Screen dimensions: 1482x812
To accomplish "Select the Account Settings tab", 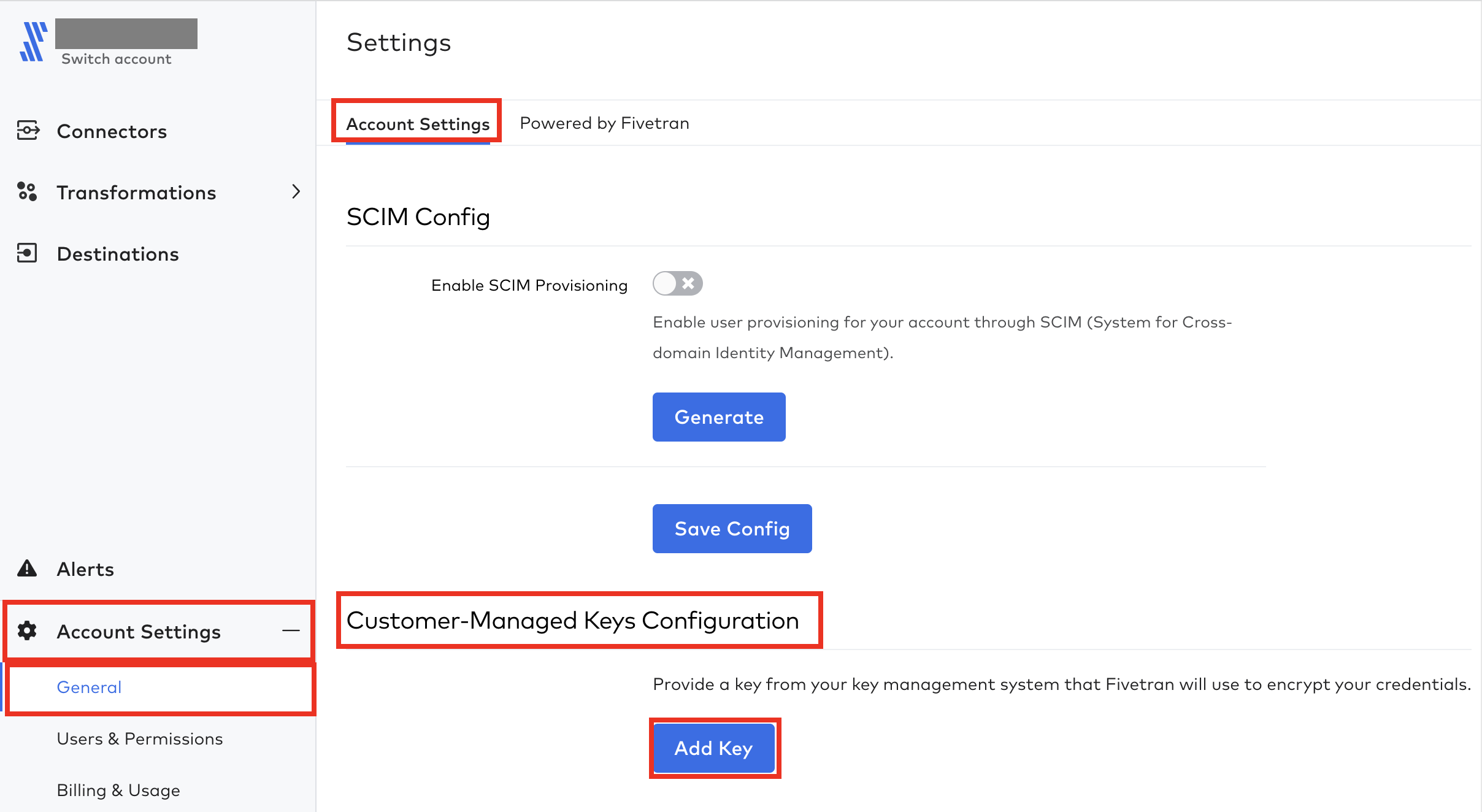I will [x=417, y=122].
